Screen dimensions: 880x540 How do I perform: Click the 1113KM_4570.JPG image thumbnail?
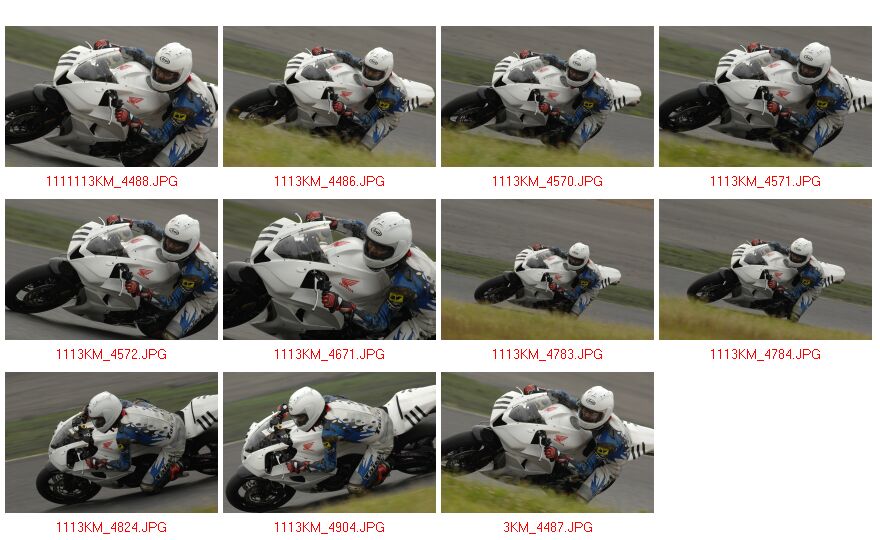tap(547, 96)
